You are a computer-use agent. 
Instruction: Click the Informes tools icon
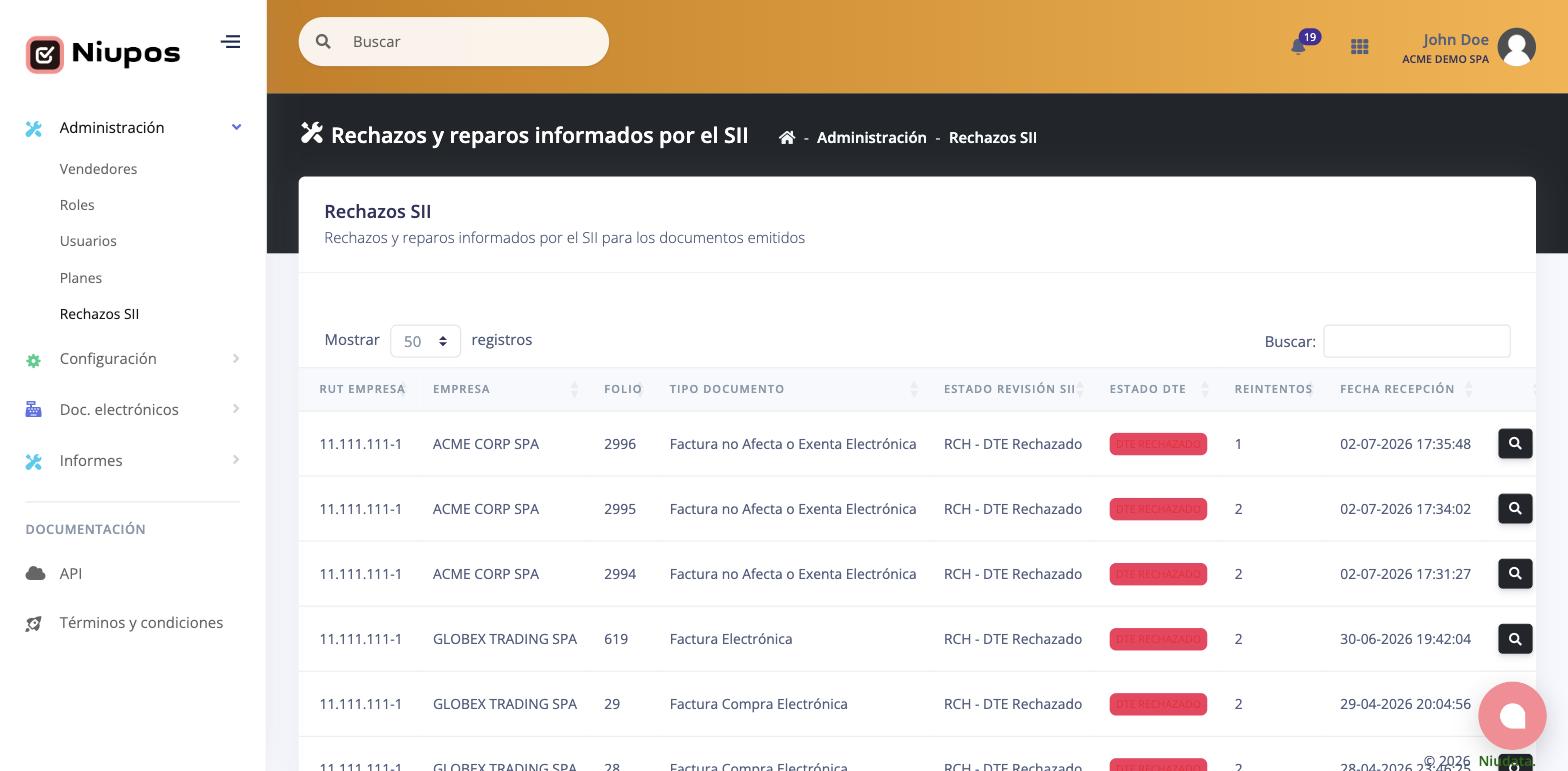pos(34,461)
